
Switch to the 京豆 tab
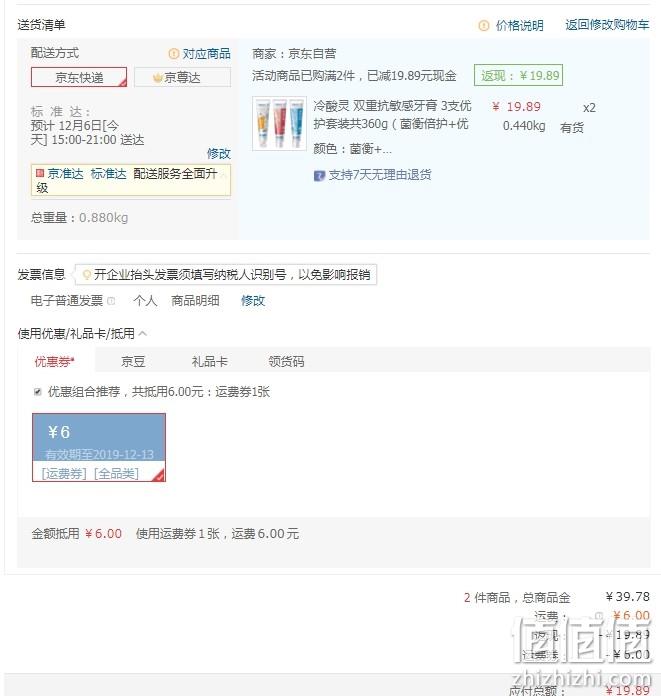pyautogui.click(x=133, y=361)
